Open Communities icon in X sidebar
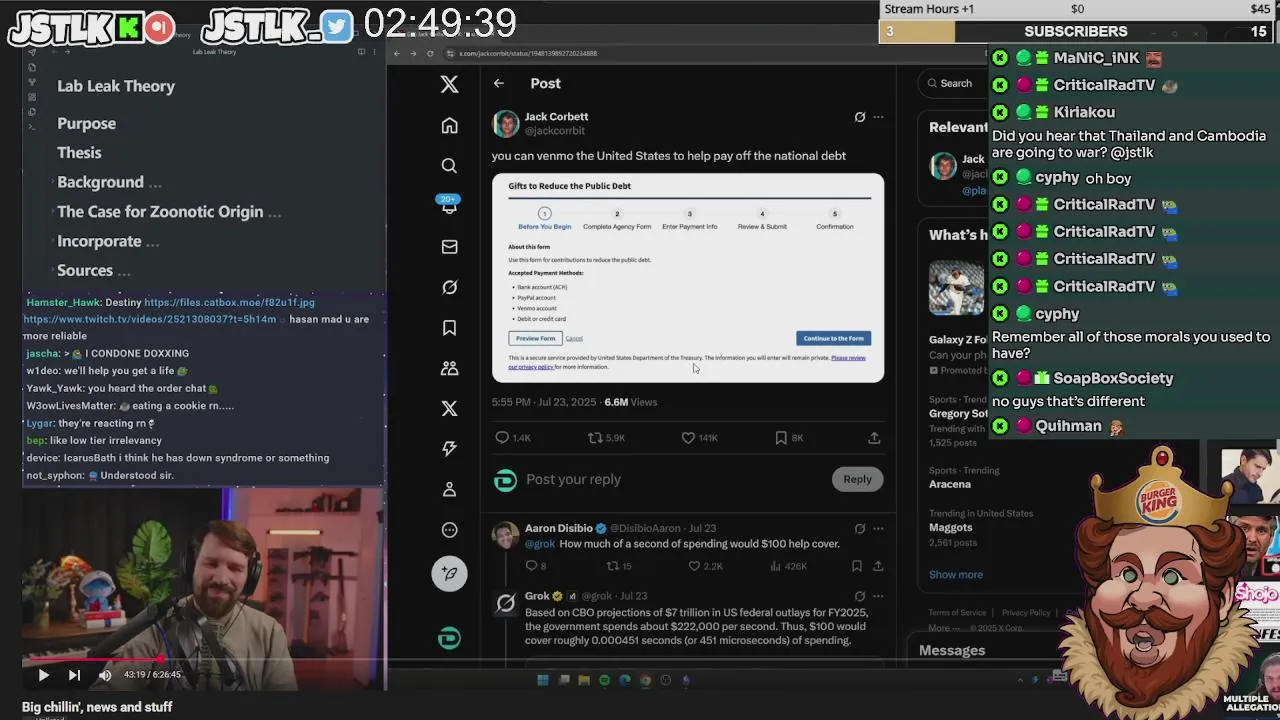The height and width of the screenshot is (720, 1280). [x=449, y=368]
